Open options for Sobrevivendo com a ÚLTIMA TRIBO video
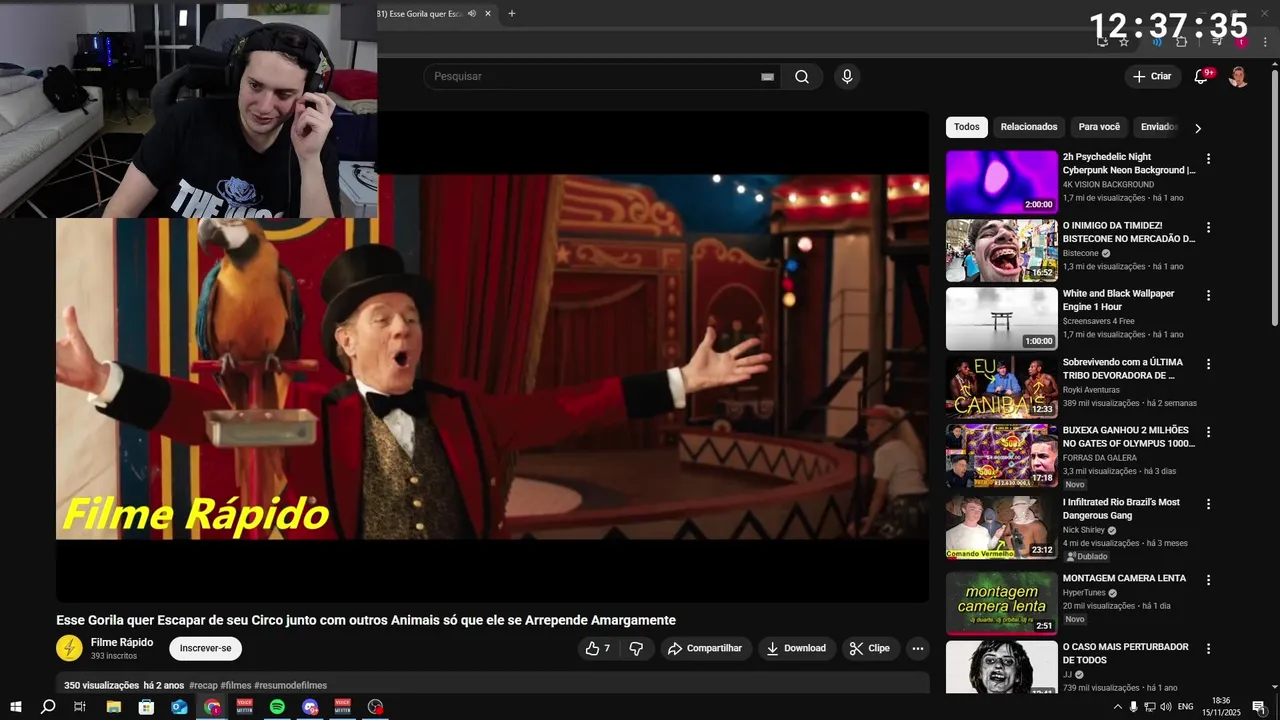This screenshot has width=1280, height=720. tap(1208, 364)
